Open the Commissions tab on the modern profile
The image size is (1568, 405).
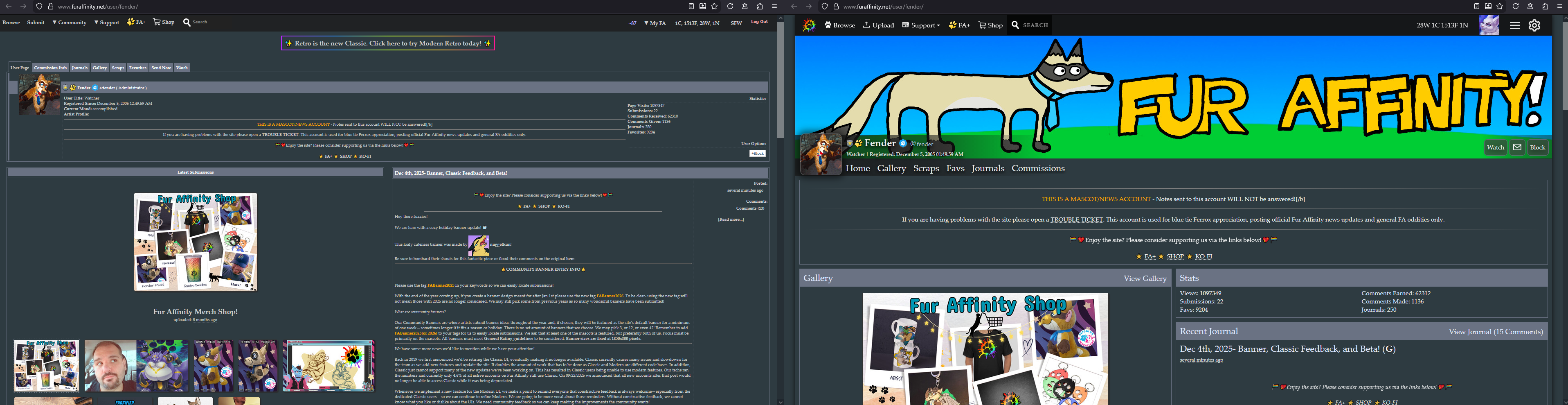tap(1038, 168)
